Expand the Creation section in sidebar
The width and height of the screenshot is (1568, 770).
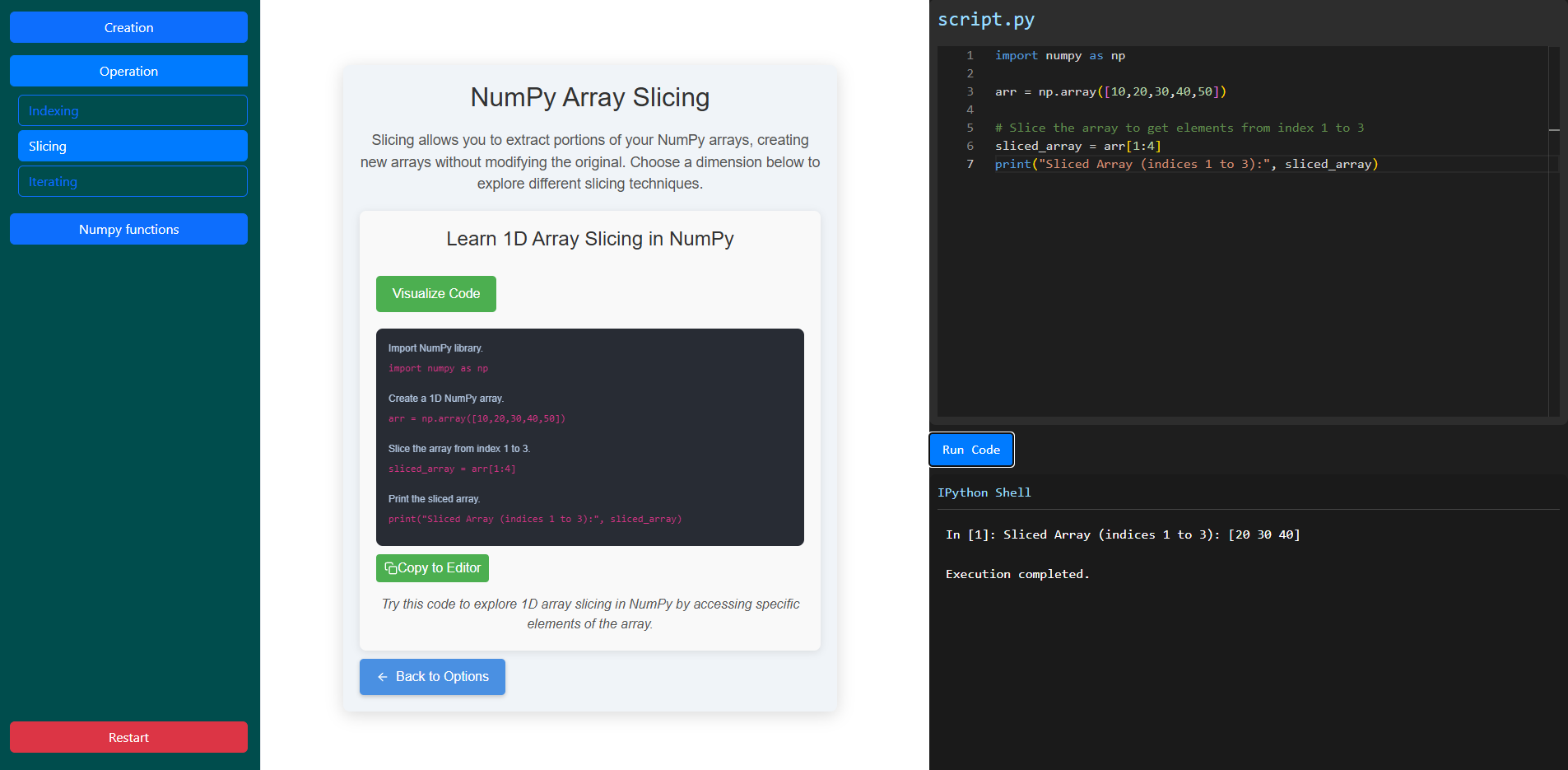click(x=128, y=27)
